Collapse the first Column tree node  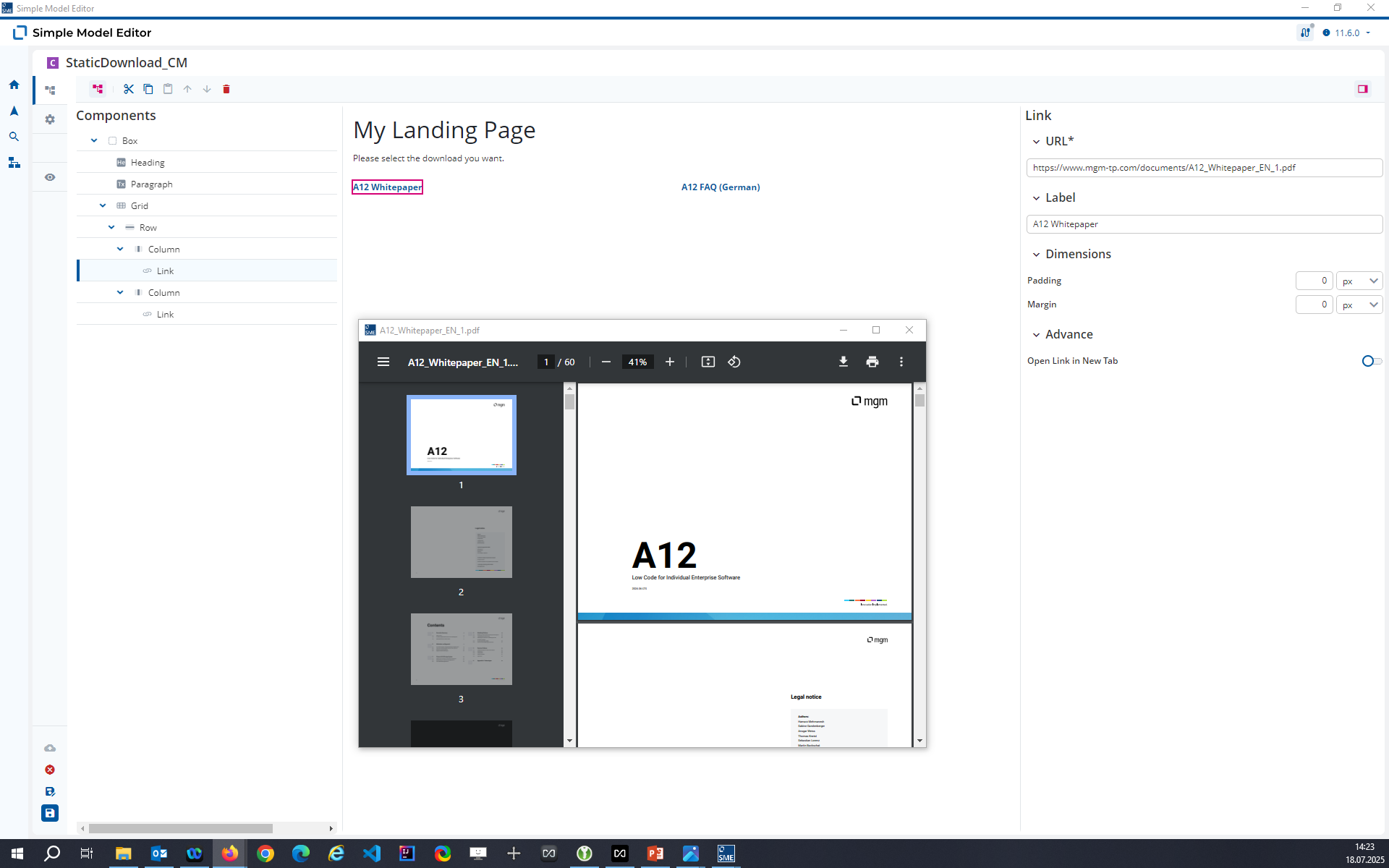[120, 249]
